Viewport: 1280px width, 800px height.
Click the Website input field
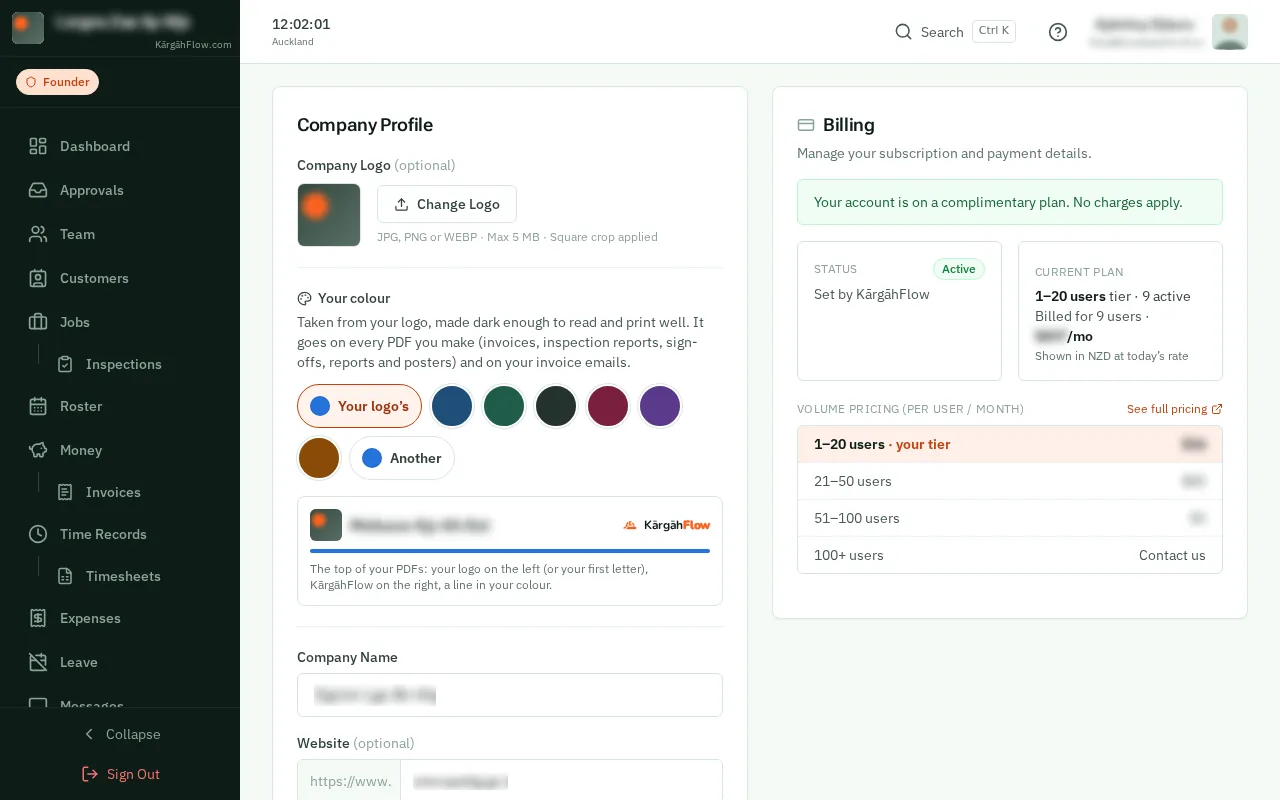click(x=561, y=781)
